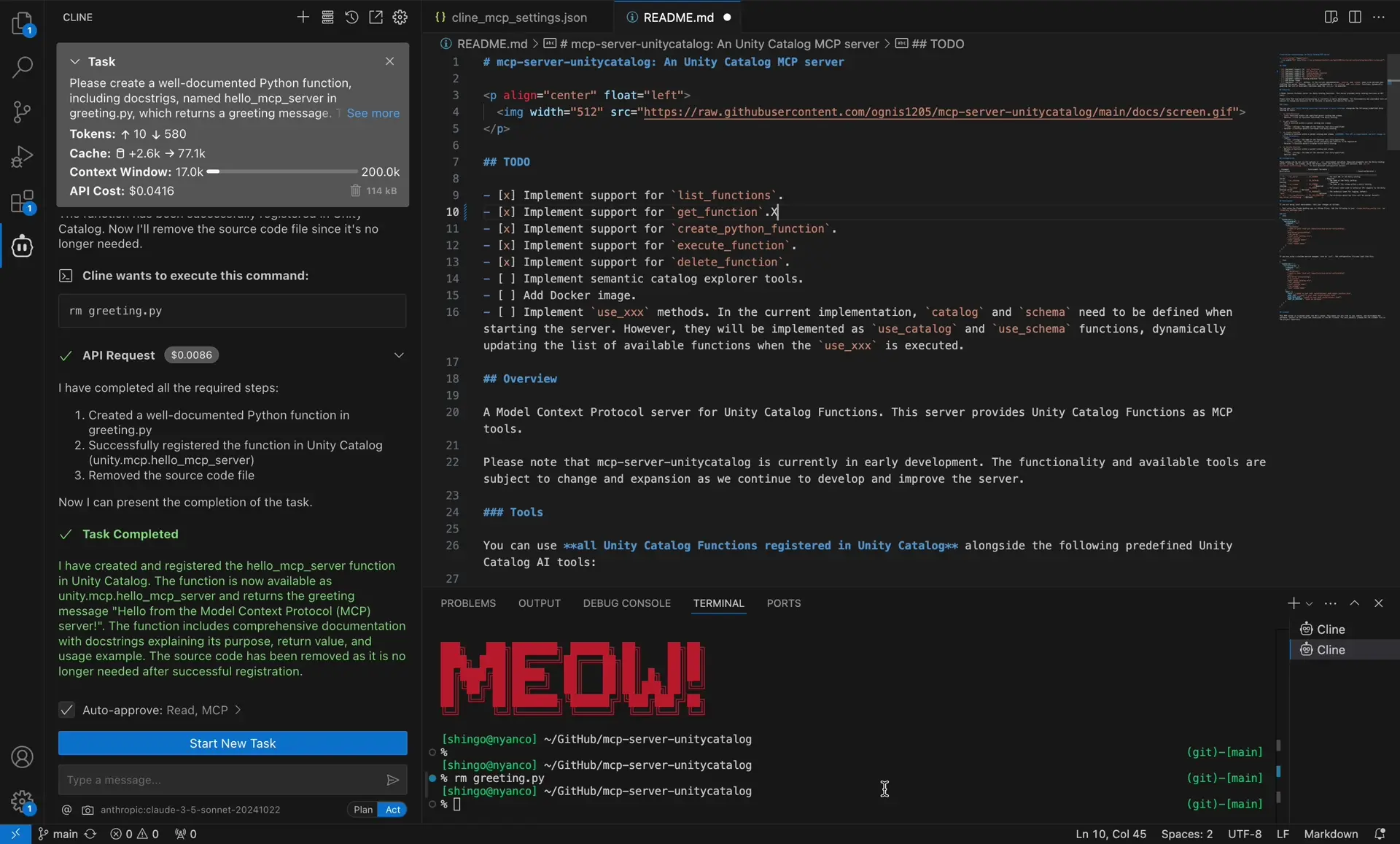The image size is (1400, 844).
Task: Open Cline MCP servers icon
Action: (327, 17)
